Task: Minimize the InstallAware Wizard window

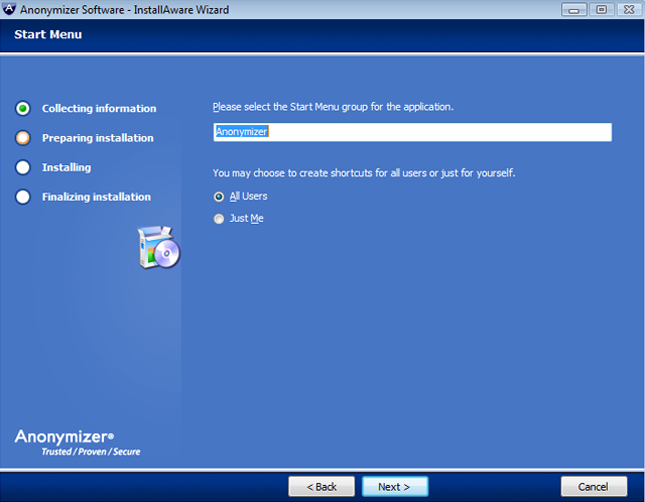Action: (x=573, y=10)
